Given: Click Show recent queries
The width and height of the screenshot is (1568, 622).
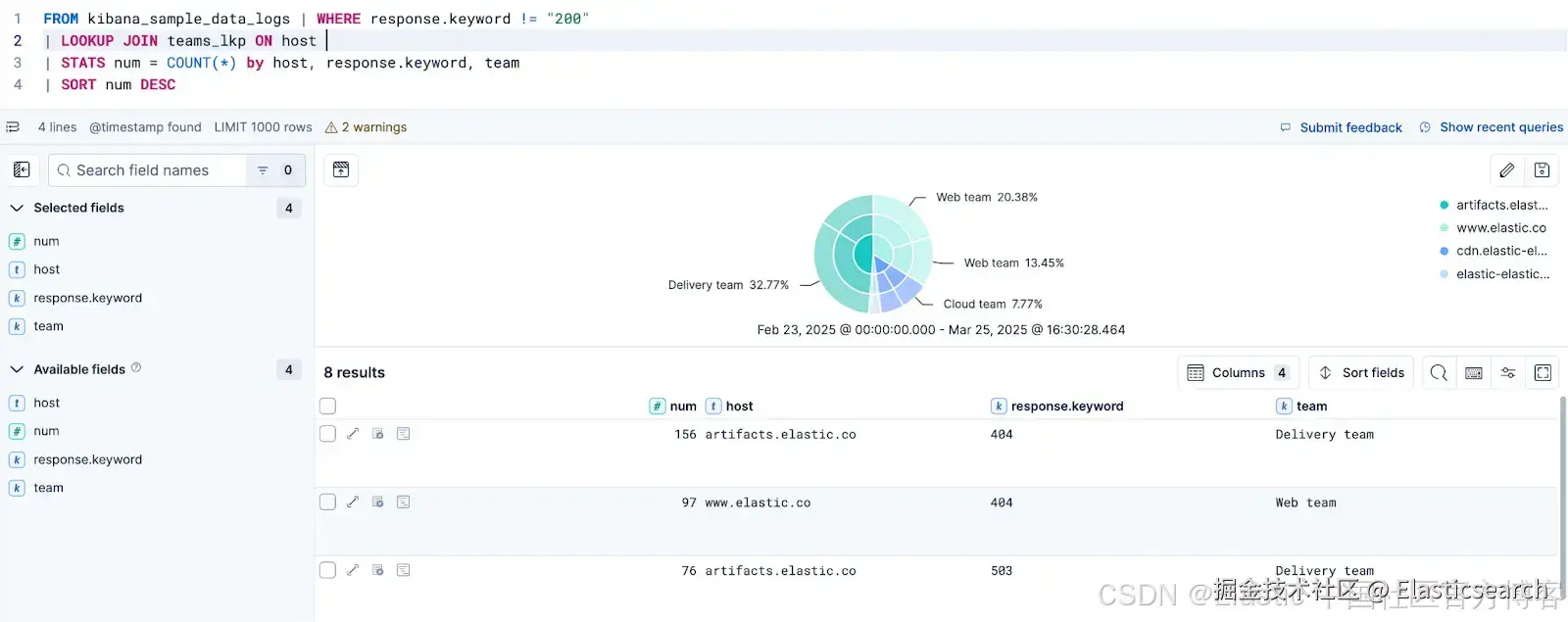Looking at the screenshot, I should click(x=1491, y=127).
